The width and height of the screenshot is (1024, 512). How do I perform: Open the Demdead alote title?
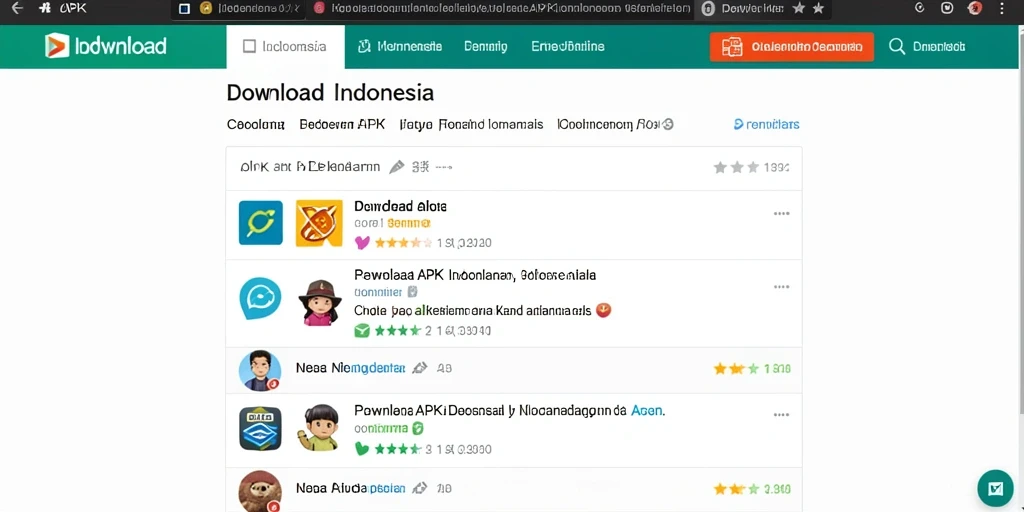tap(400, 206)
